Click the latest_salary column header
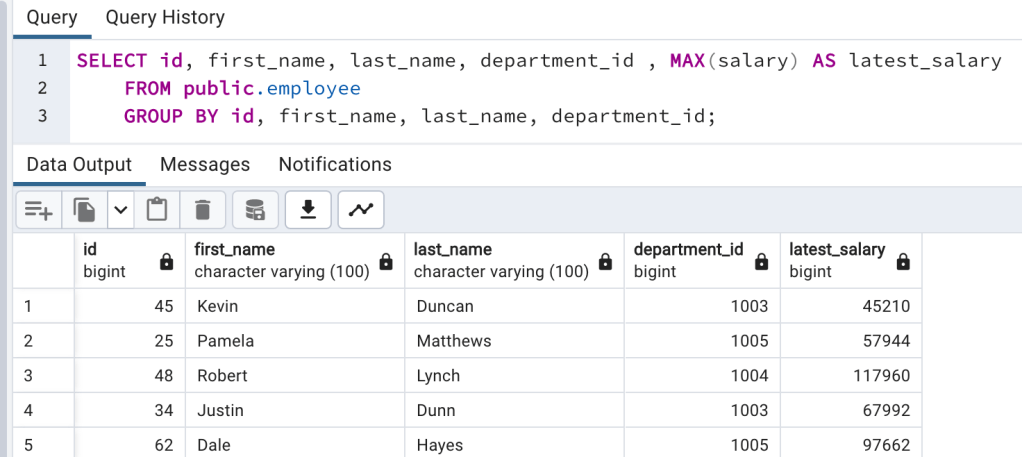The width and height of the screenshot is (1022, 457). (837, 250)
